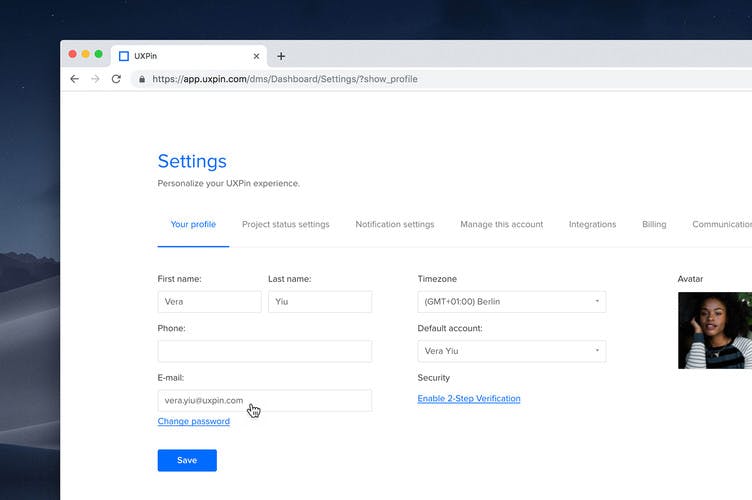Switch to Notification settings tab
The image size is (752, 500).
point(395,224)
